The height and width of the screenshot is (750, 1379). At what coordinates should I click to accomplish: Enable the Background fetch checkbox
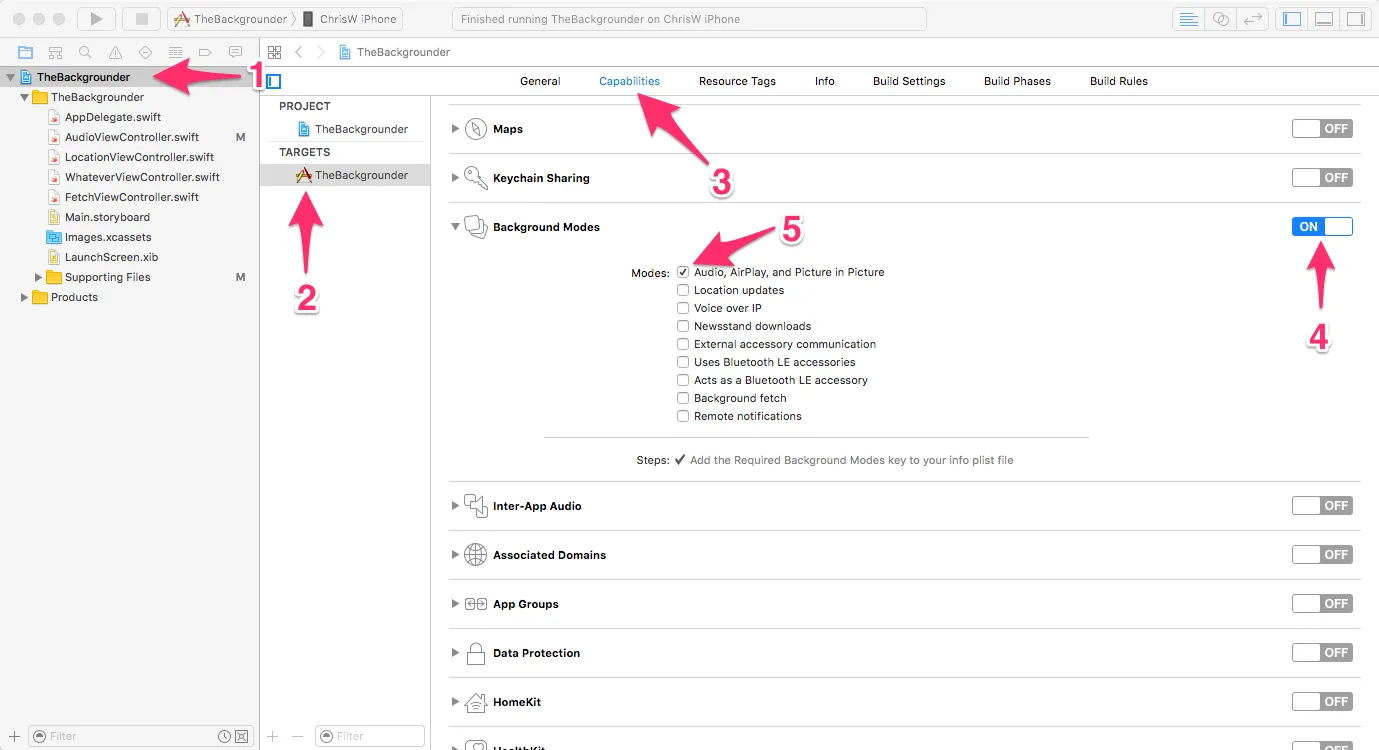click(683, 398)
